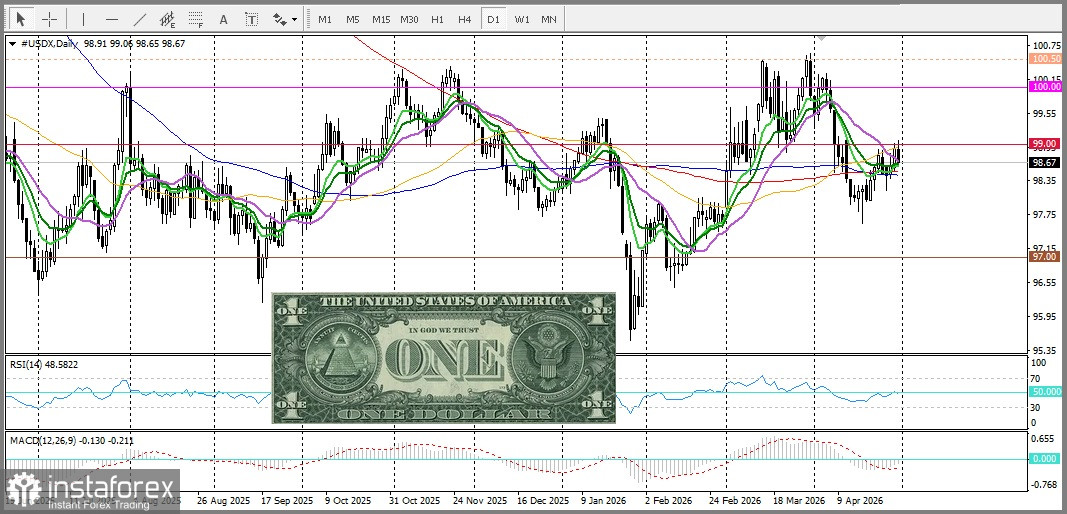Select the vertical line drawing tool

[83, 19]
